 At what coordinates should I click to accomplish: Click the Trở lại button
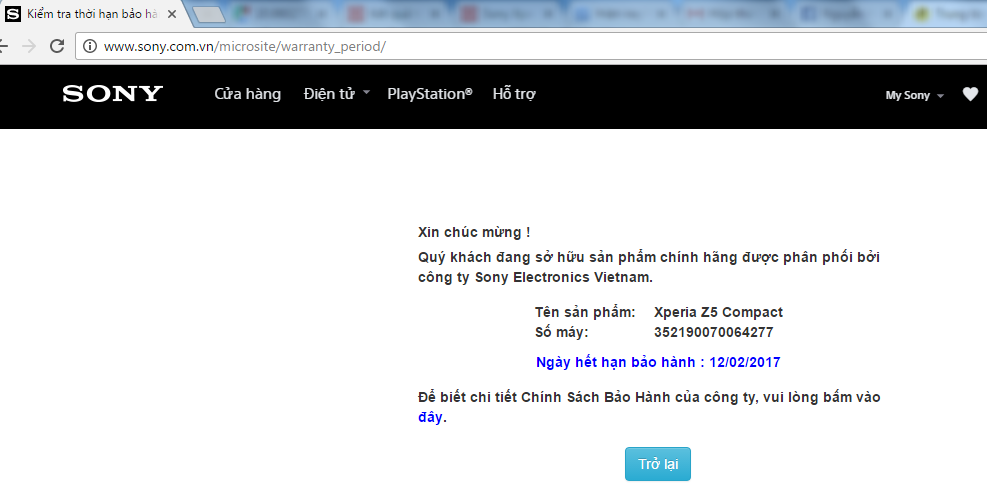tap(658, 464)
